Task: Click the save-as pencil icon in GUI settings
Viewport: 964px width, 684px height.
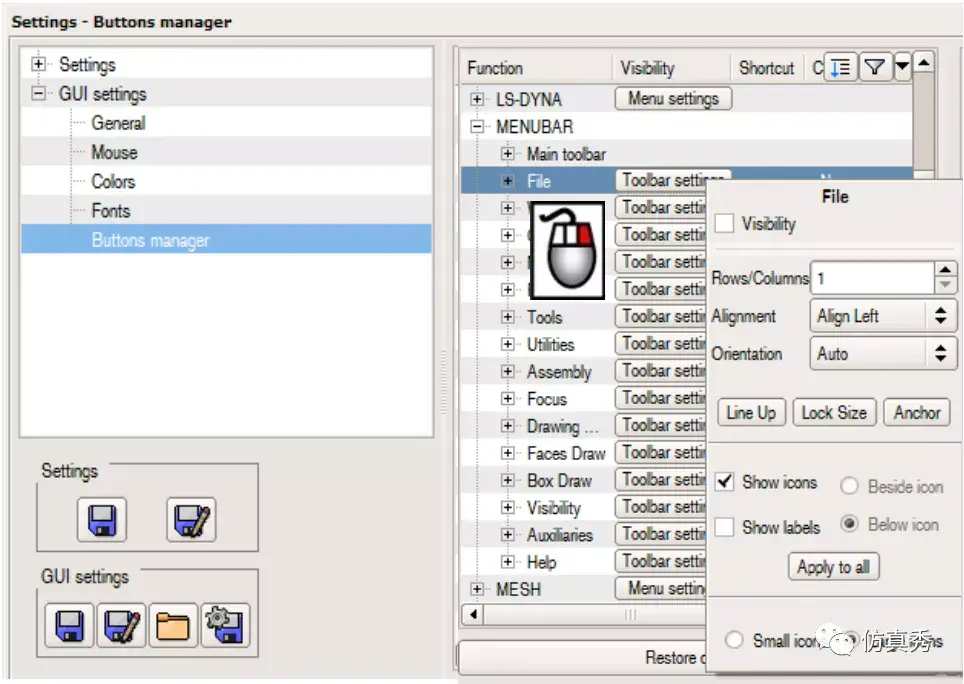Action: click(121, 626)
